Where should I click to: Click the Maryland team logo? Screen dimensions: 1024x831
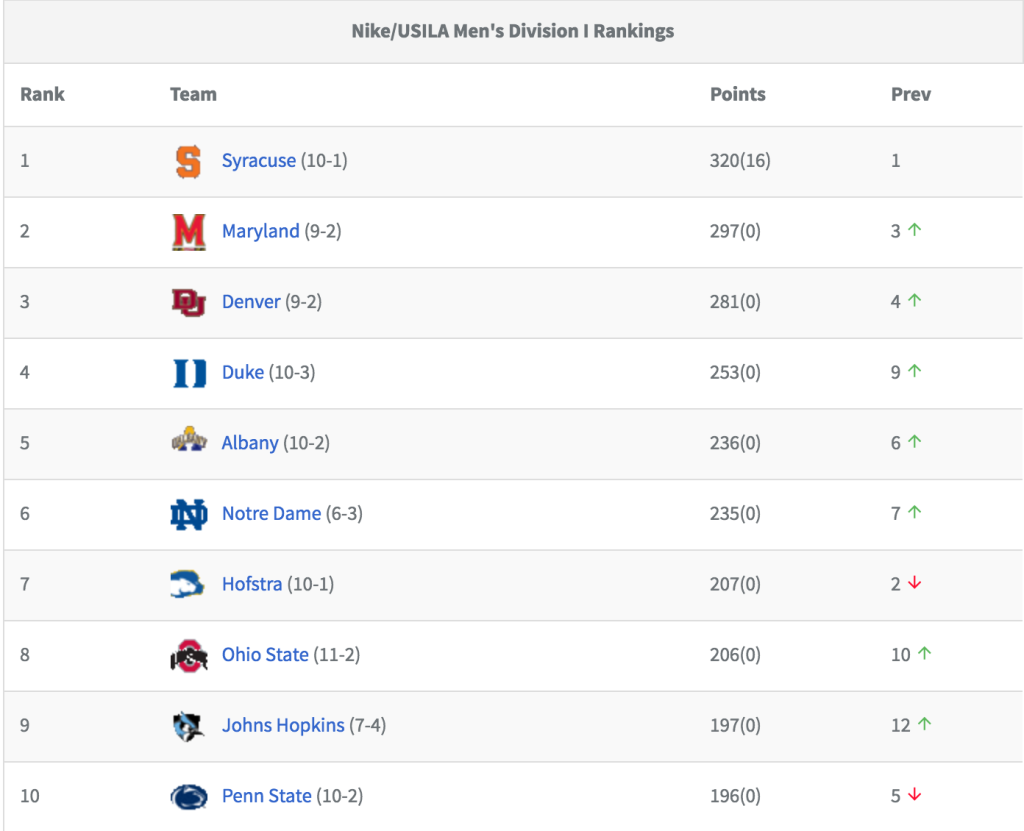[x=189, y=232]
